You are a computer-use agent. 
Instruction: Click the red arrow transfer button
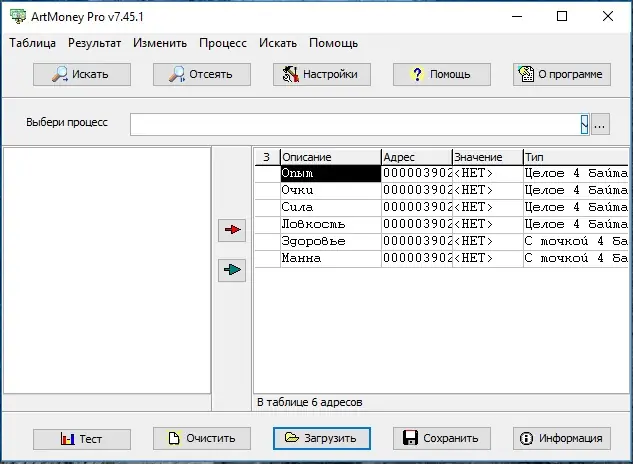(232, 230)
